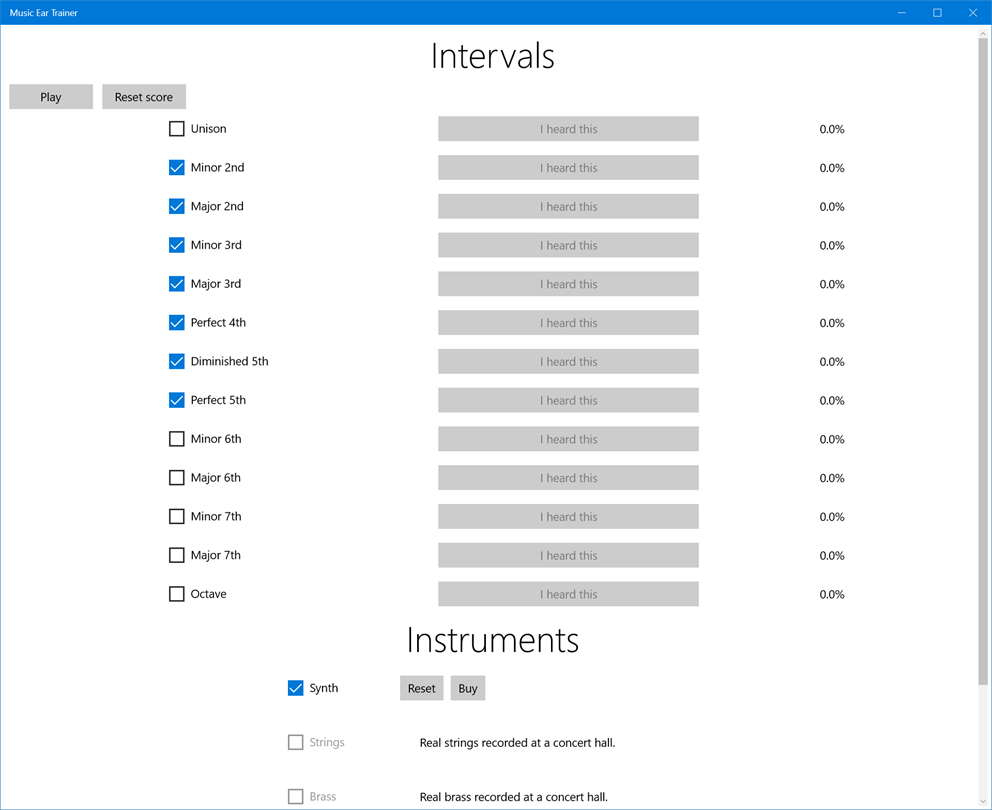Image resolution: width=992 pixels, height=810 pixels.
Task: Toggle the Synth instrument checkbox
Action: click(x=296, y=688)
